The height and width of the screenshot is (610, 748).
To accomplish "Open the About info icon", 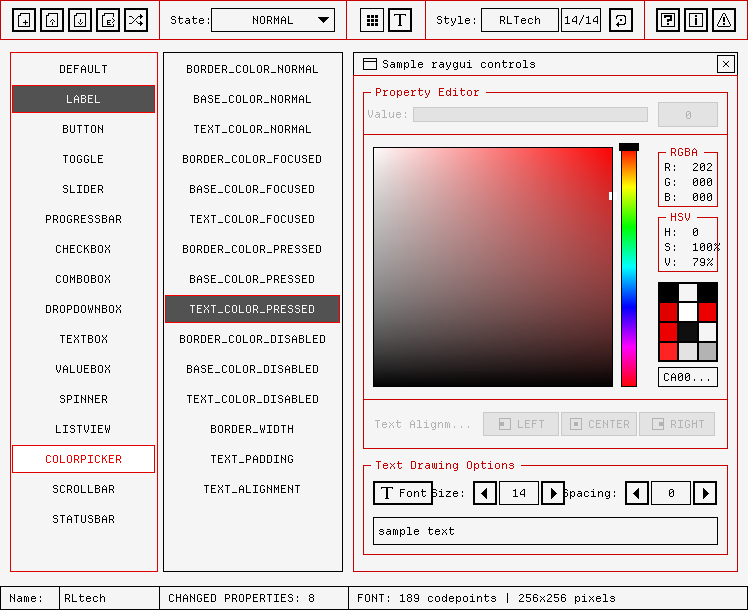I will point(696,20).
